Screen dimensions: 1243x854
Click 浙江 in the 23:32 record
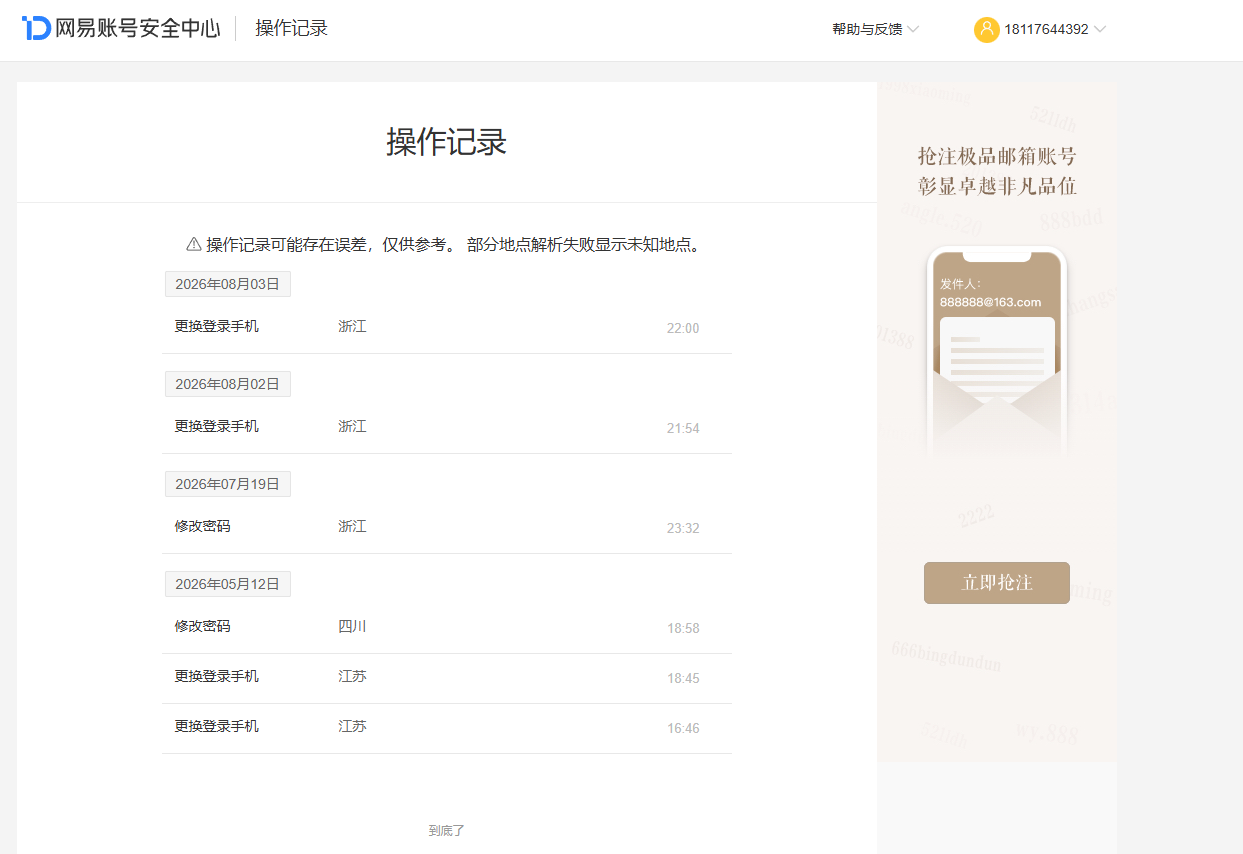pyautogui.click(x=353, y=526)
